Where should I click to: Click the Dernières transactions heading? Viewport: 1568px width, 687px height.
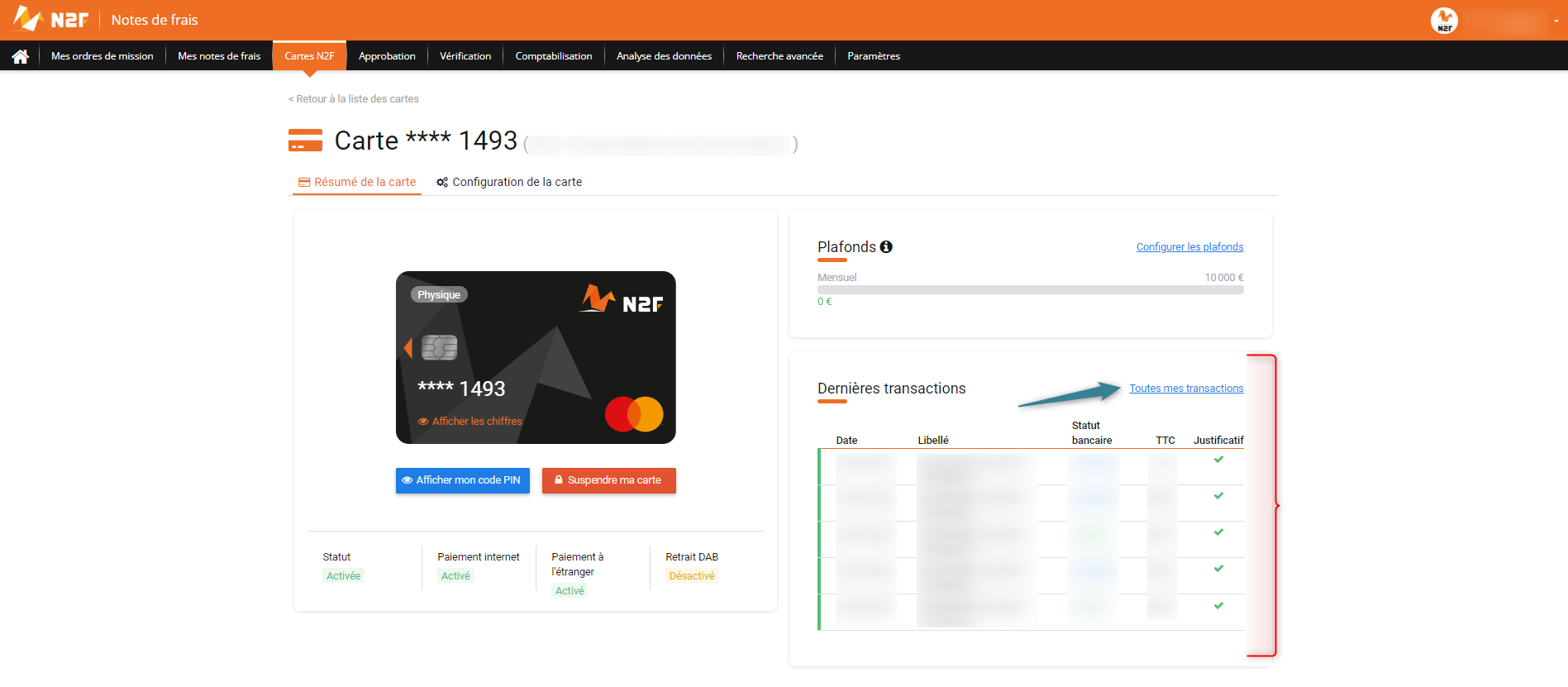pos(892,389)
